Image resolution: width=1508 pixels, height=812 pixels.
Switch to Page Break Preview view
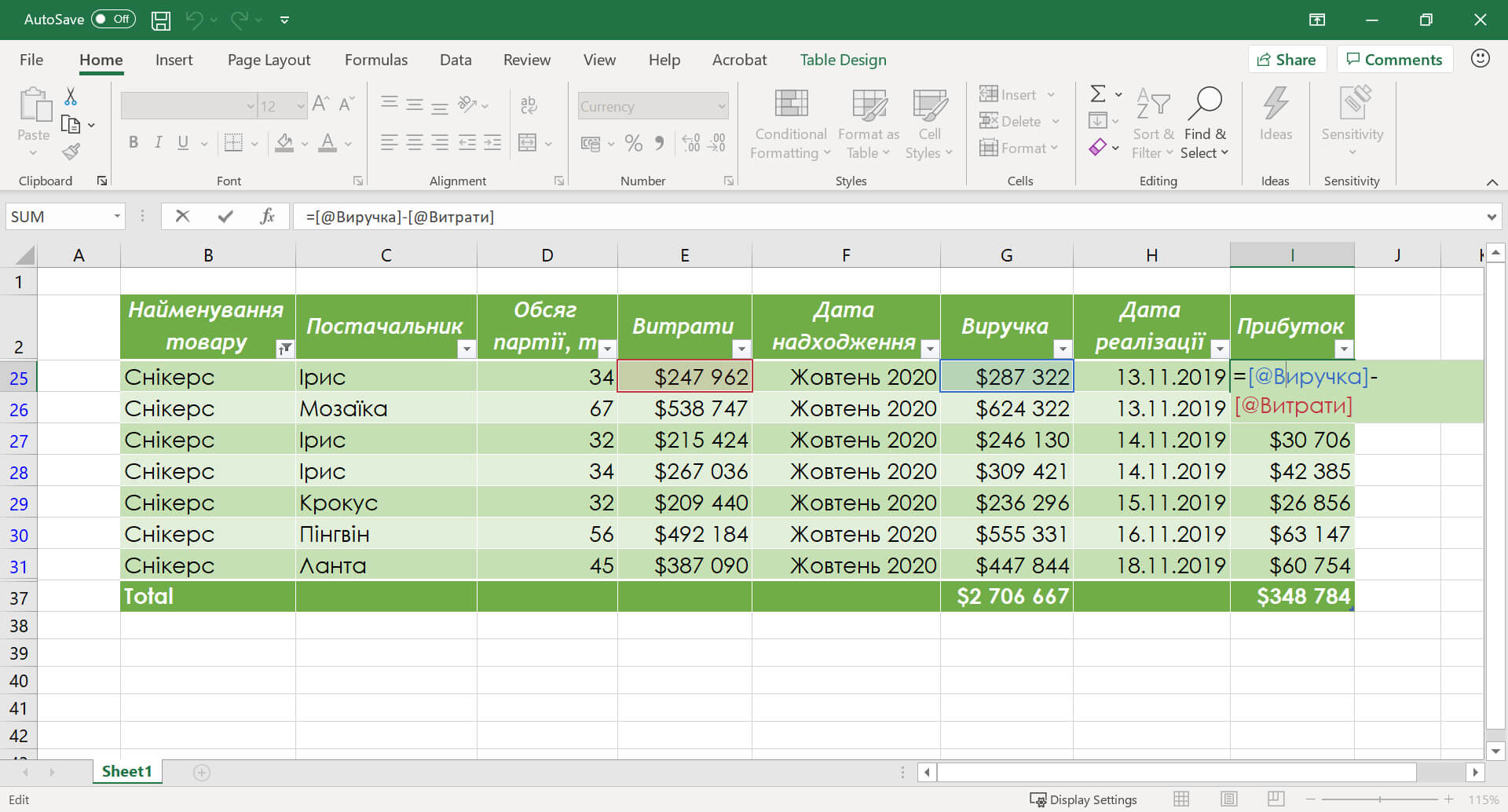(x=1276, y=799)
